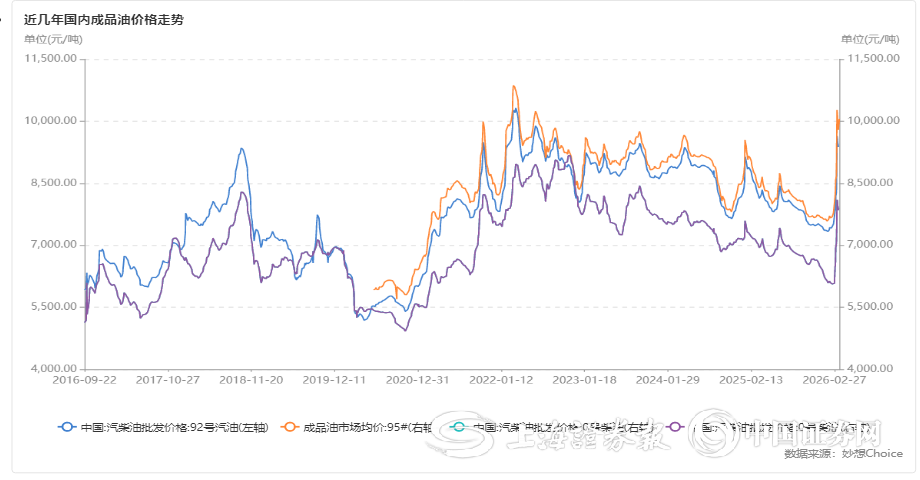Click the blue 92号汽油 legend marker
The width and height of the screenshot is (920, 480).
pyautogui.click(x=68, y=427)
